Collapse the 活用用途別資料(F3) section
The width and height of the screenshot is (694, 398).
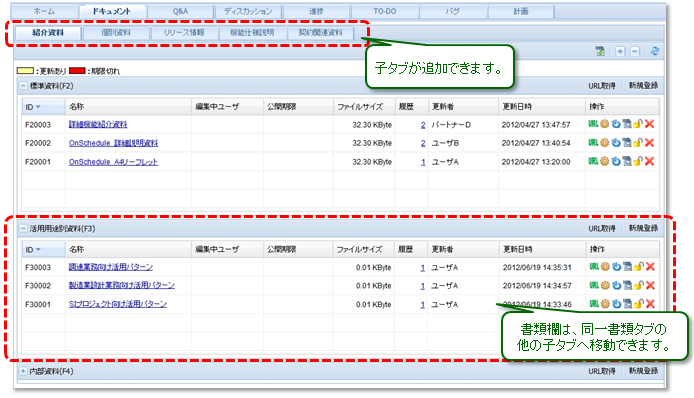tap(23, 228)
